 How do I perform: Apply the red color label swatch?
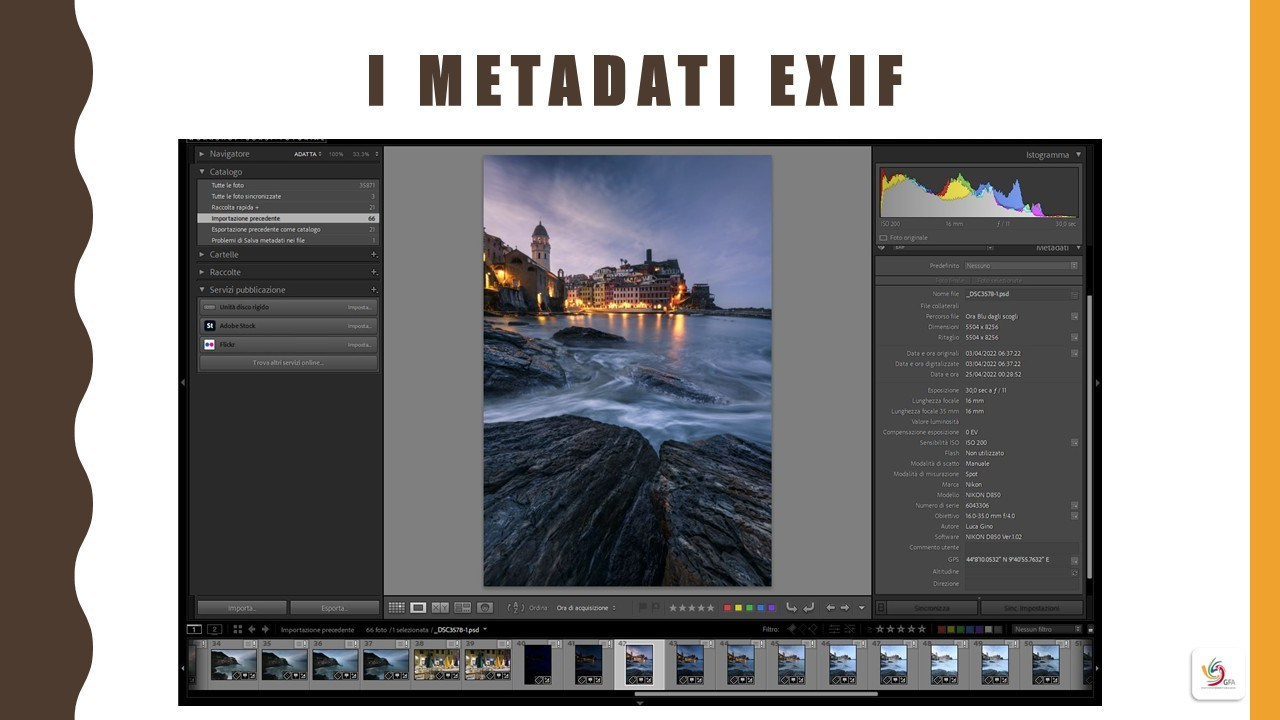[728, 607]
